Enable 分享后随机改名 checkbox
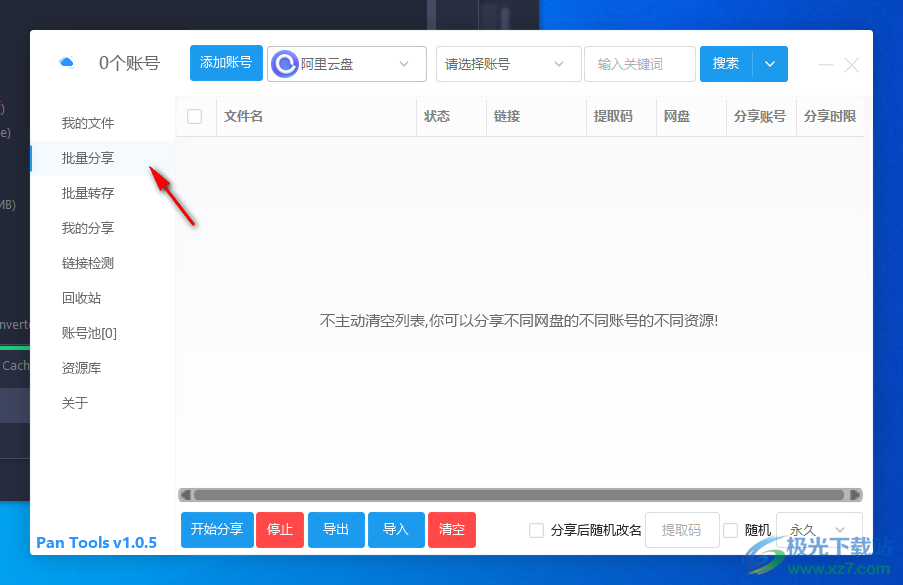 tap(536, 530)
